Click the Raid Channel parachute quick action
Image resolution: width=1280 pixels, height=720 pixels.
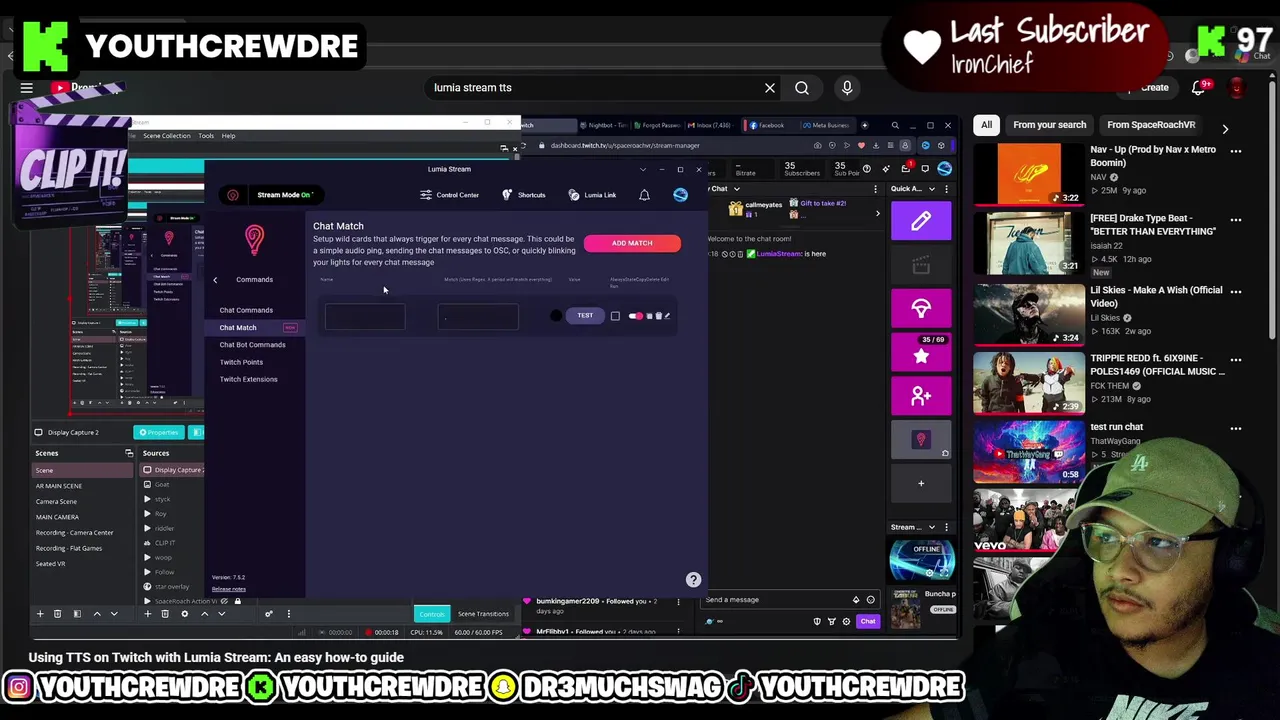pyautogui.click(x=921, y=309)
